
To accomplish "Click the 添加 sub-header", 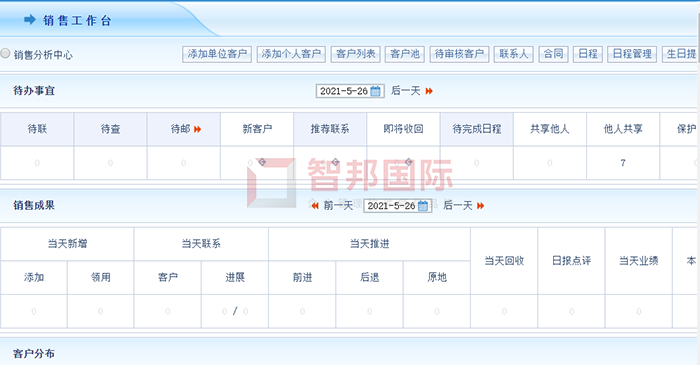I will [x=34, y=278].
